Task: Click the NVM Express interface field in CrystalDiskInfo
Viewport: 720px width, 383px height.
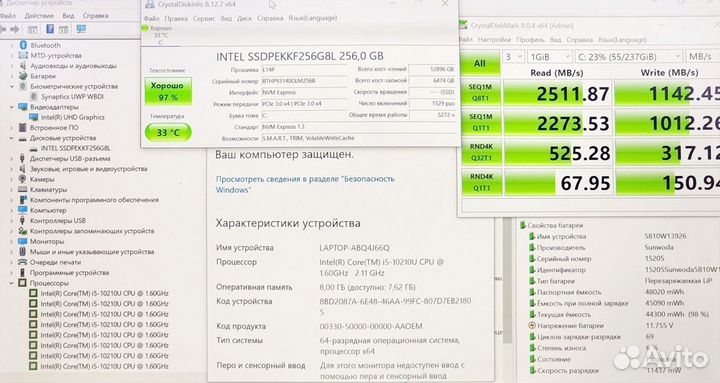Action: (304, 92)
